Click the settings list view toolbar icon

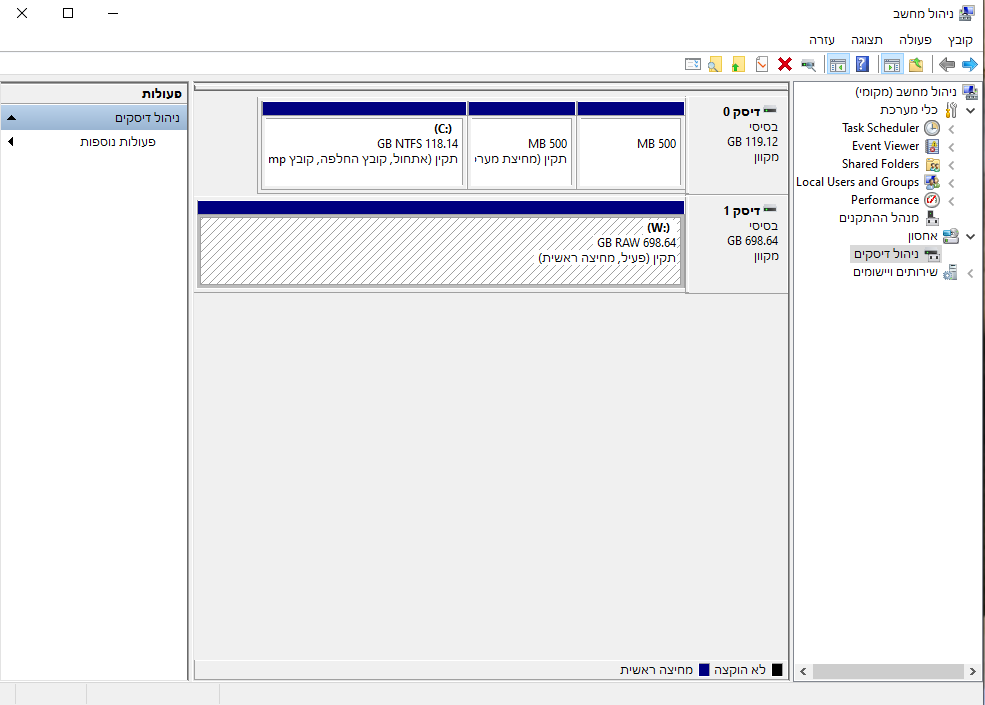pos(692,64)
